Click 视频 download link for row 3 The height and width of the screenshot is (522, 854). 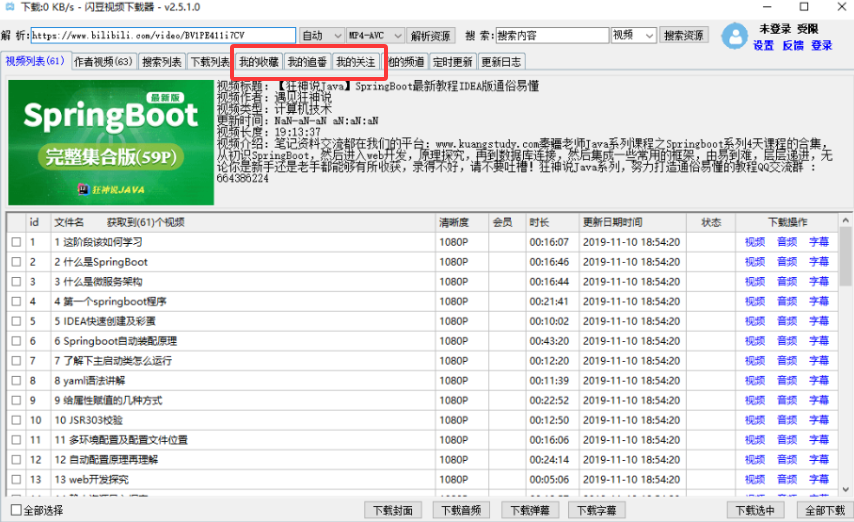coord(754,282)
